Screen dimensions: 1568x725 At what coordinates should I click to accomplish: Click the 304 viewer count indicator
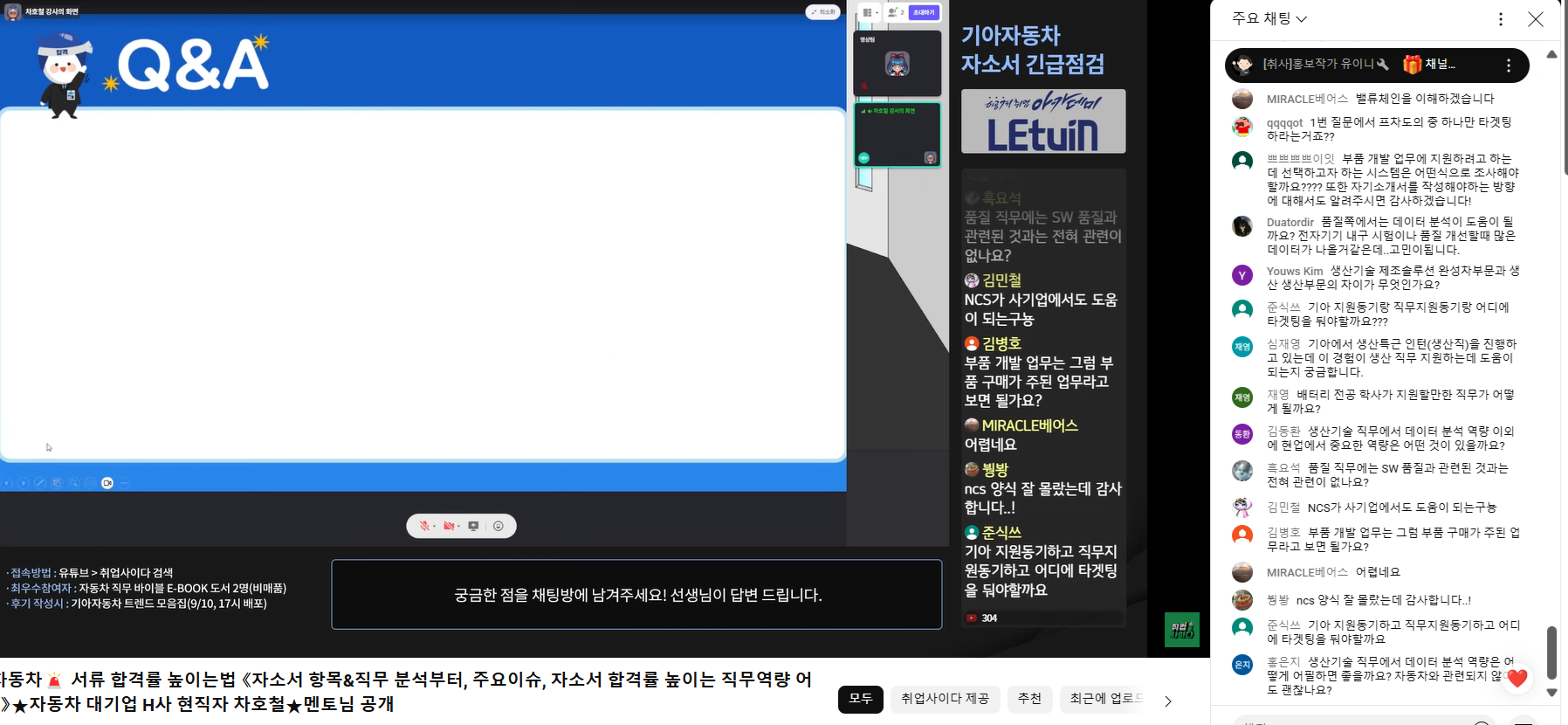tap(982, 618)
